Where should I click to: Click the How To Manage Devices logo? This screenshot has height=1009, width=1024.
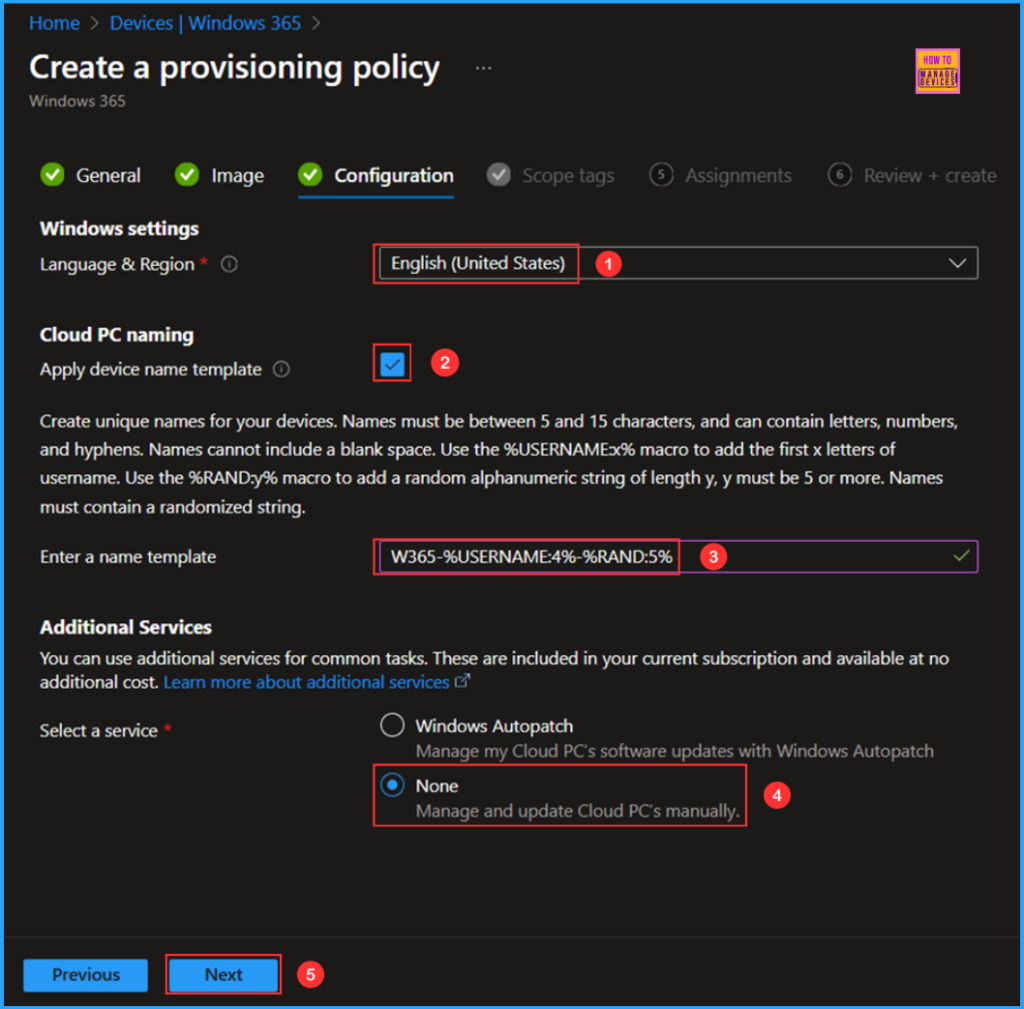tap(937, 71)
